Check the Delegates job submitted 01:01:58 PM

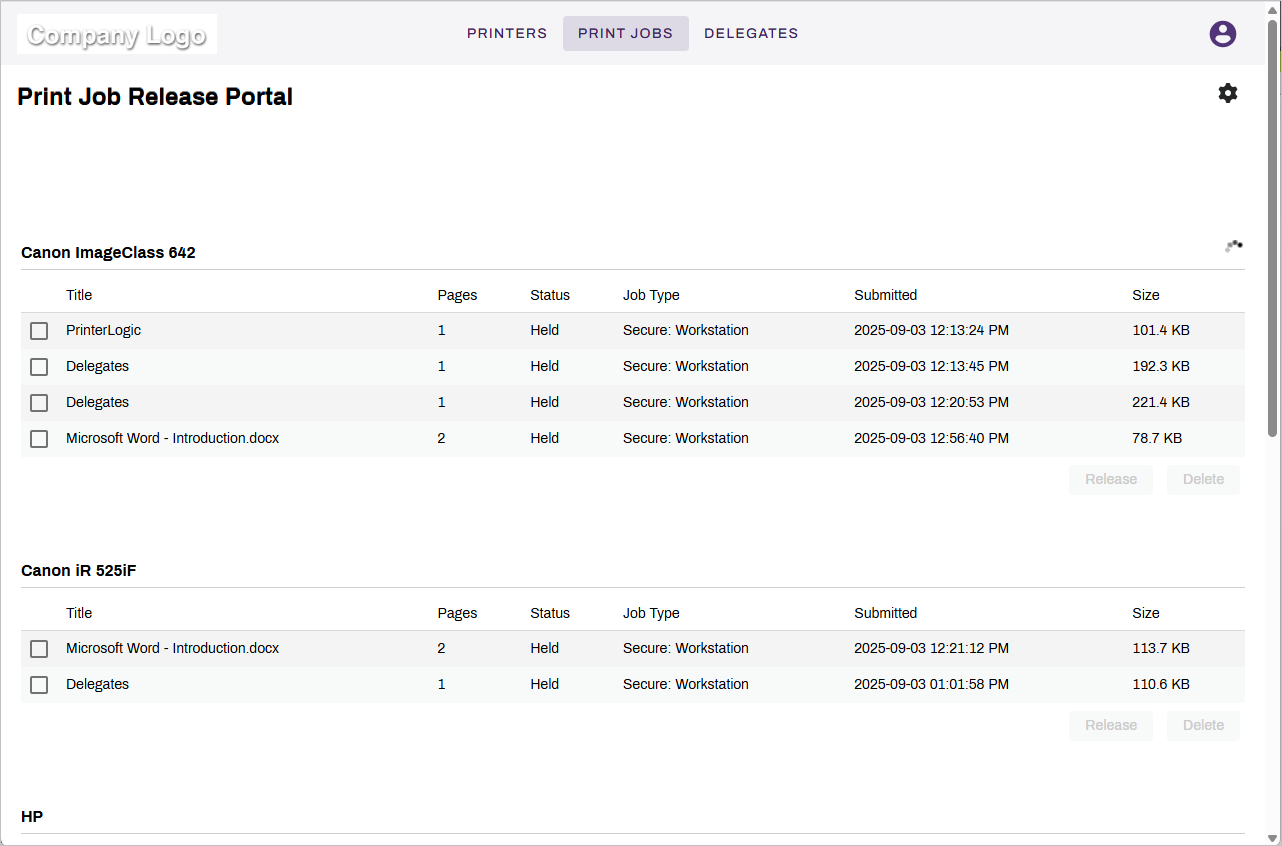click(x=39, y=685)
